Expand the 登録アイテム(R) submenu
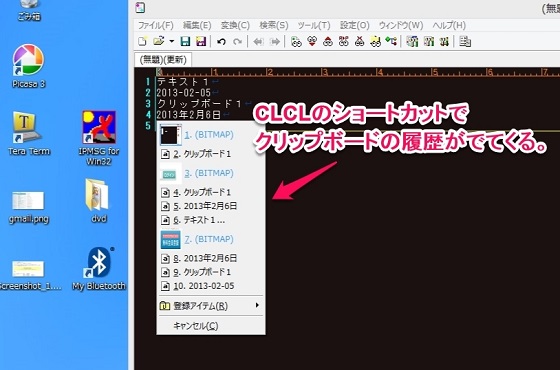 (x=211, y=306)
